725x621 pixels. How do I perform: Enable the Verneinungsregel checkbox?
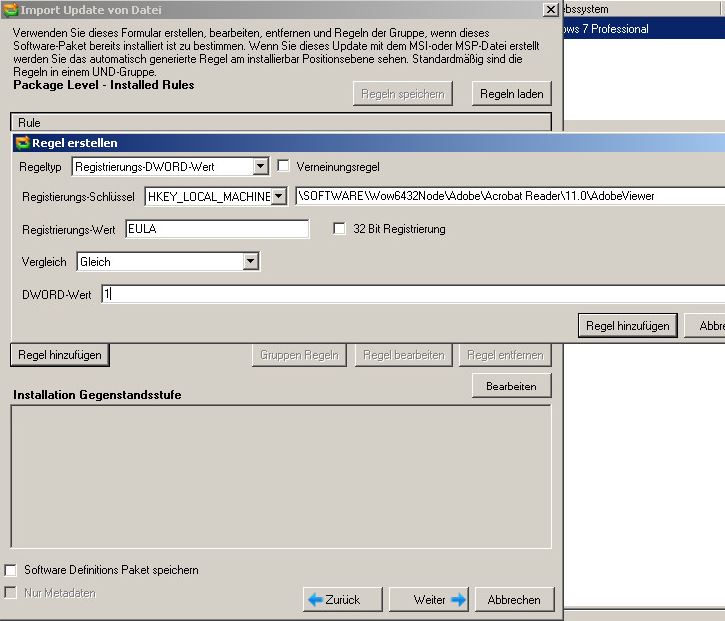[283, 166]
